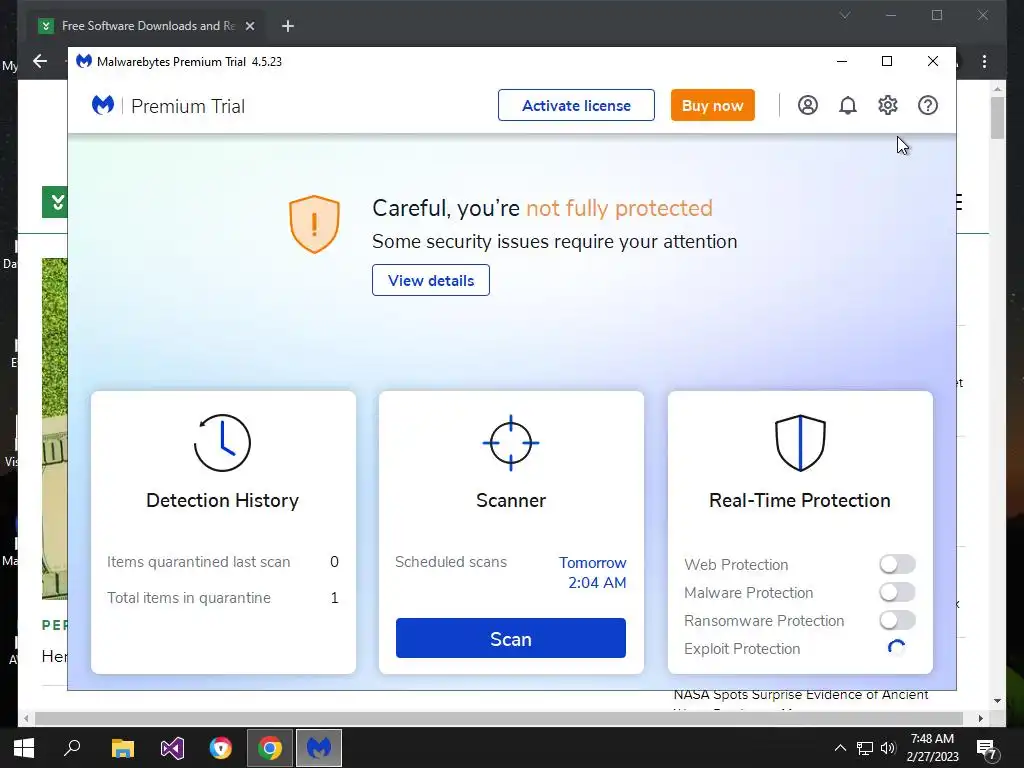Click the orange warning shield icon

(314, 224)
